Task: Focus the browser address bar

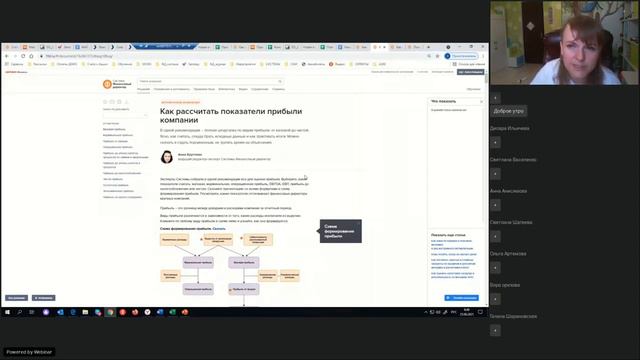Action: [x=233, y=56]
